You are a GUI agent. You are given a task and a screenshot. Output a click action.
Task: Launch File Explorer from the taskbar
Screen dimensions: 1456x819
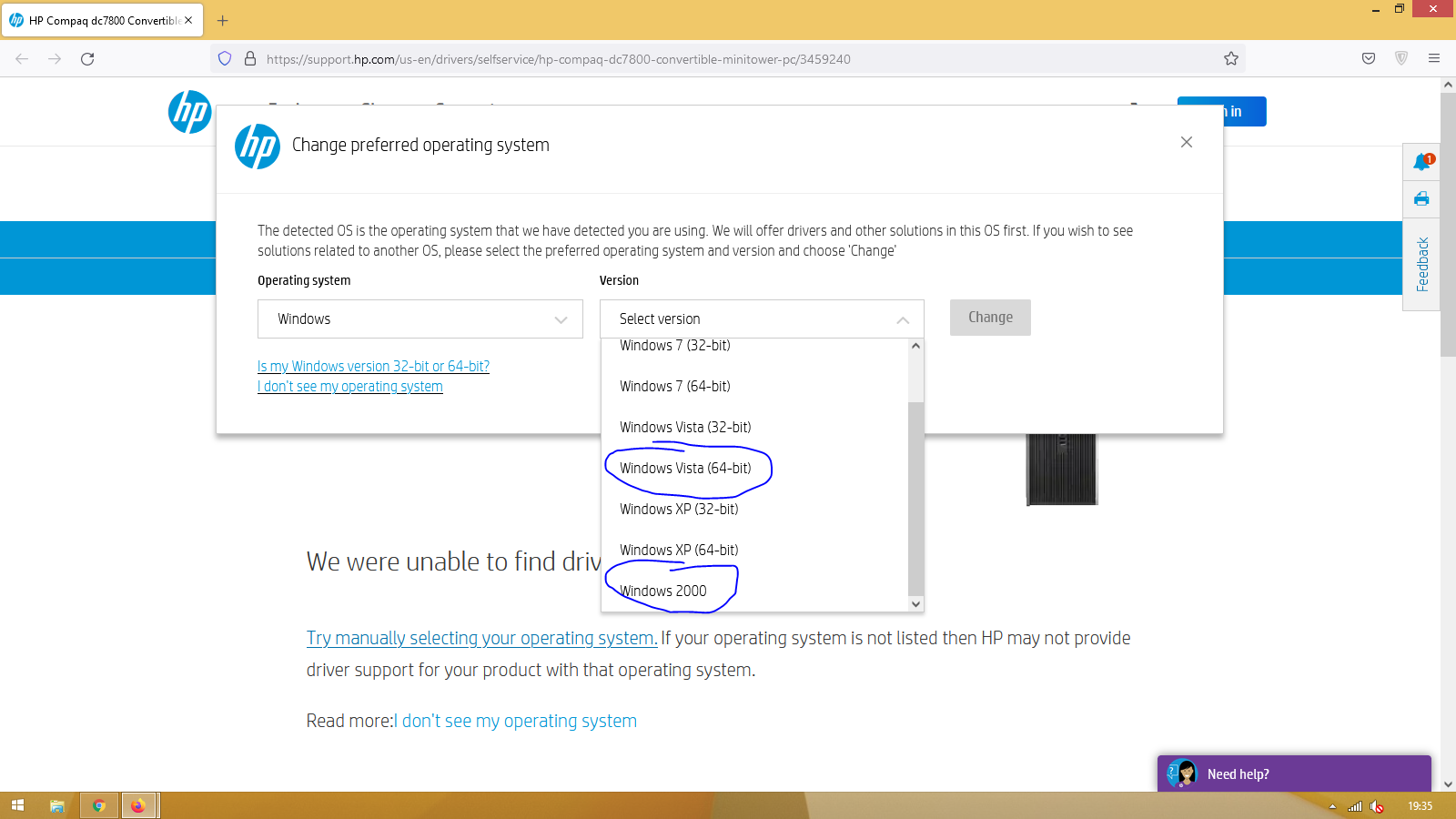pyautogui.click(x=56, y=805)
